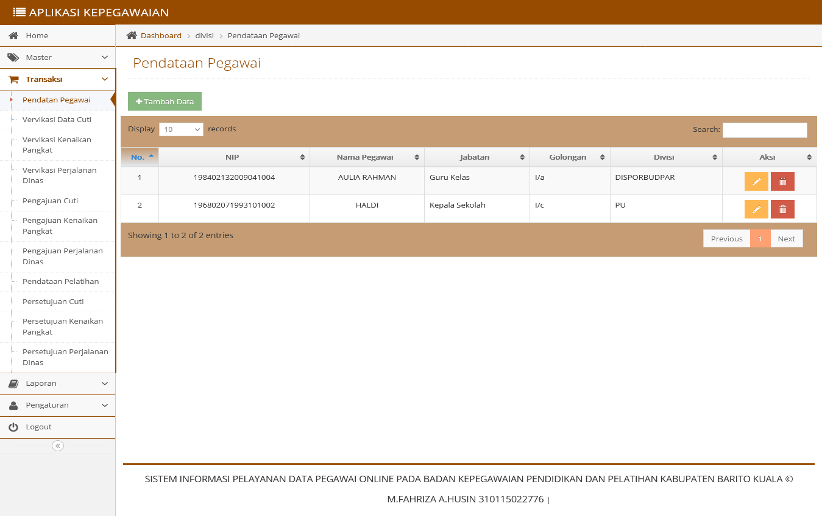Sort the table by Nama Pegawai column

click(x=367, y=157)
